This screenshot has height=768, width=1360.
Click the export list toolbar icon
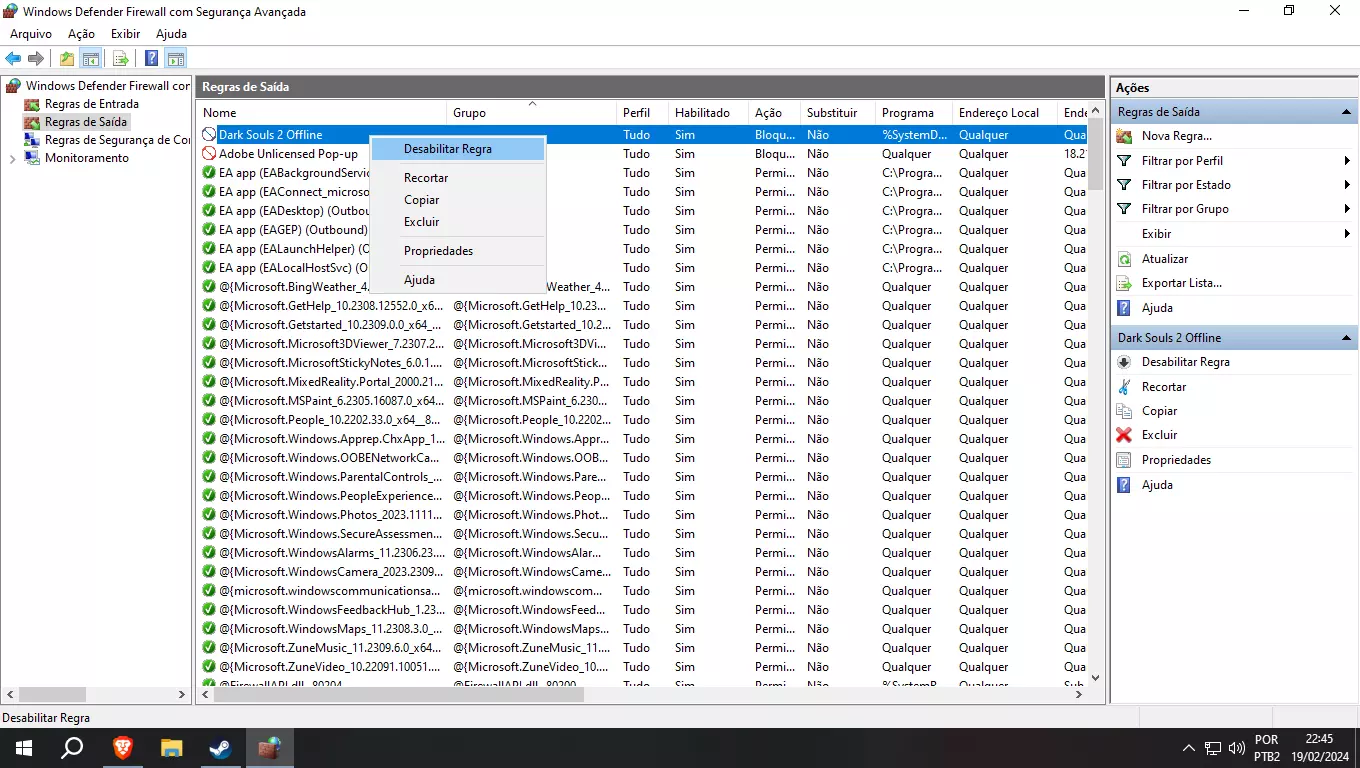[x=121, y=59]
